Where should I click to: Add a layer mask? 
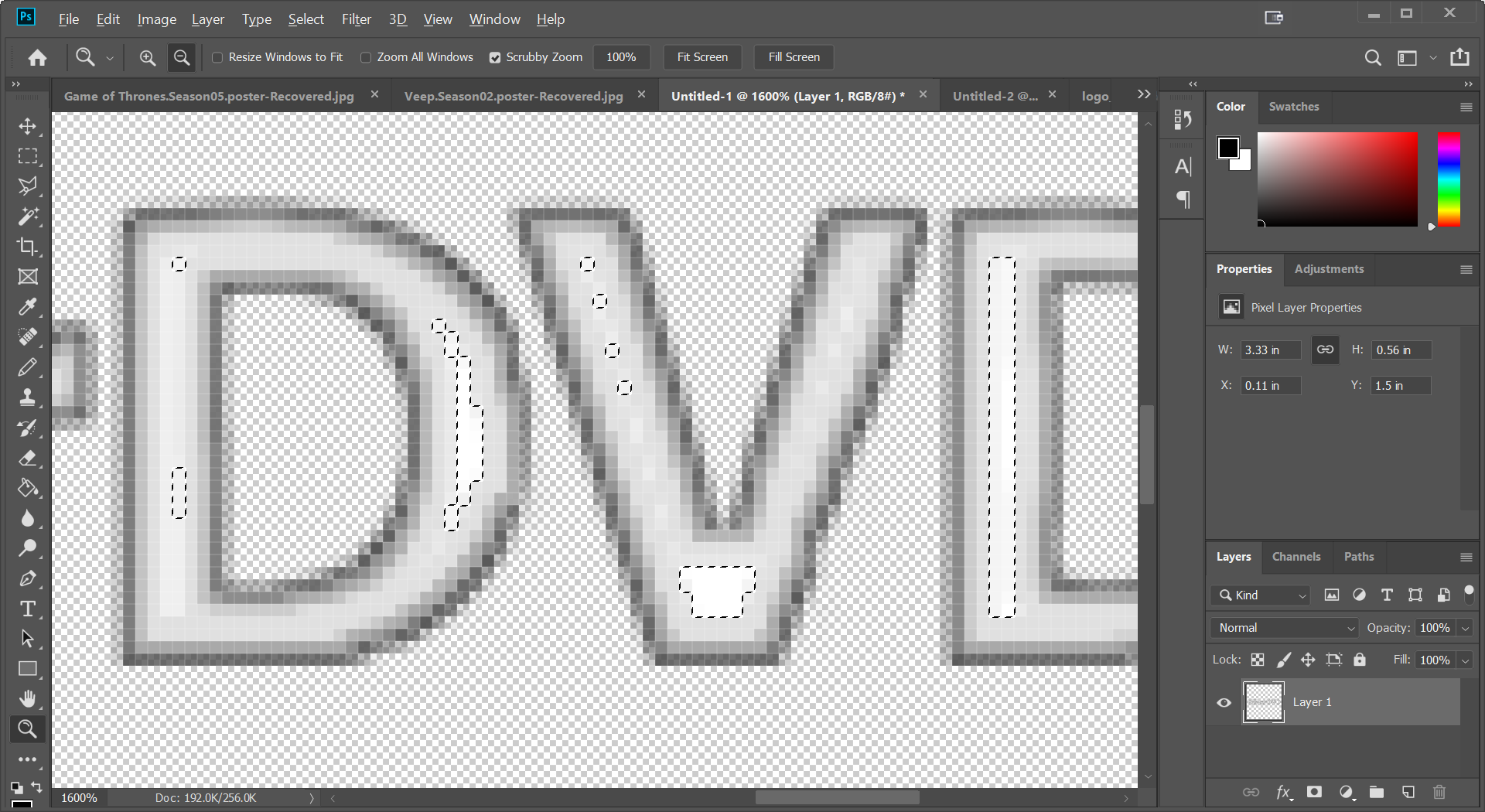tap(1314, 792)
